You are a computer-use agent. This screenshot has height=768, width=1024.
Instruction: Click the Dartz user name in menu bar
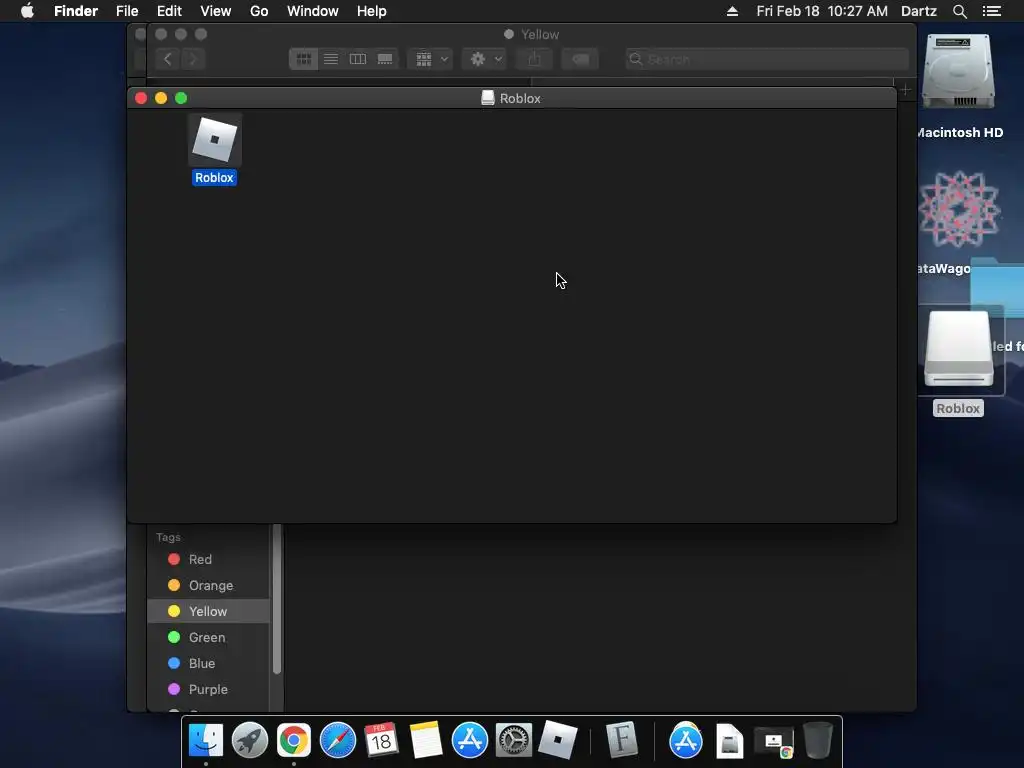pyautogui.click(x=919, y=11)
